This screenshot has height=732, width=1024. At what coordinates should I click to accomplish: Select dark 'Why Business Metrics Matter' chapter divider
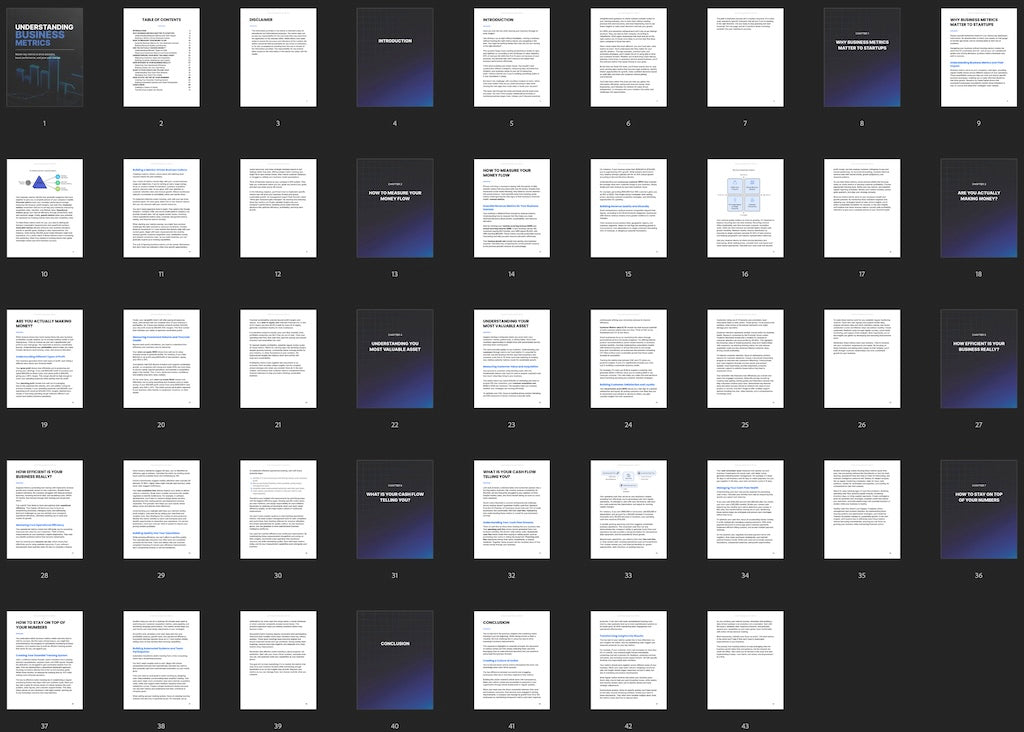point(862,58)
